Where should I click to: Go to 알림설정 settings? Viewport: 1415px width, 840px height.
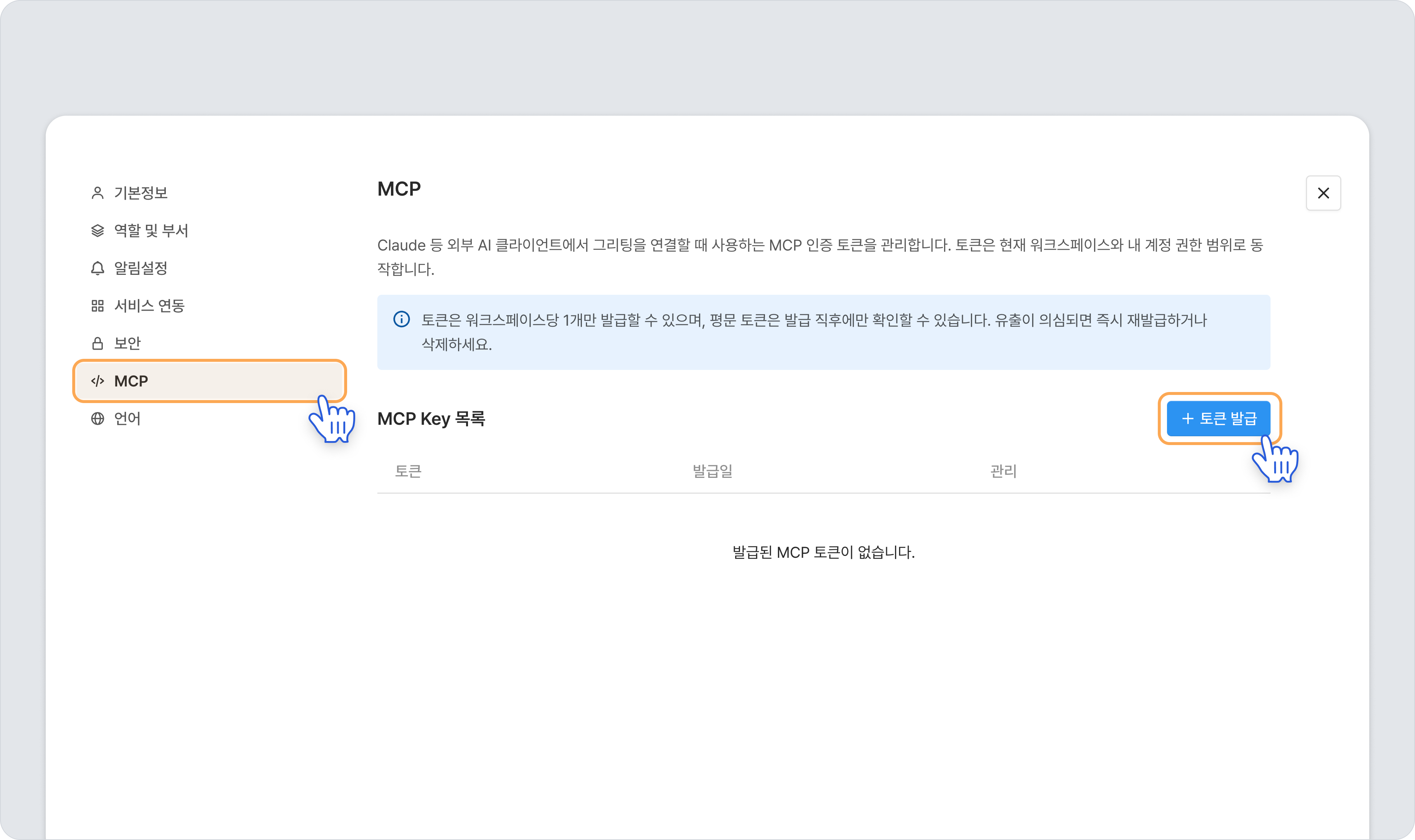point(209,268)
